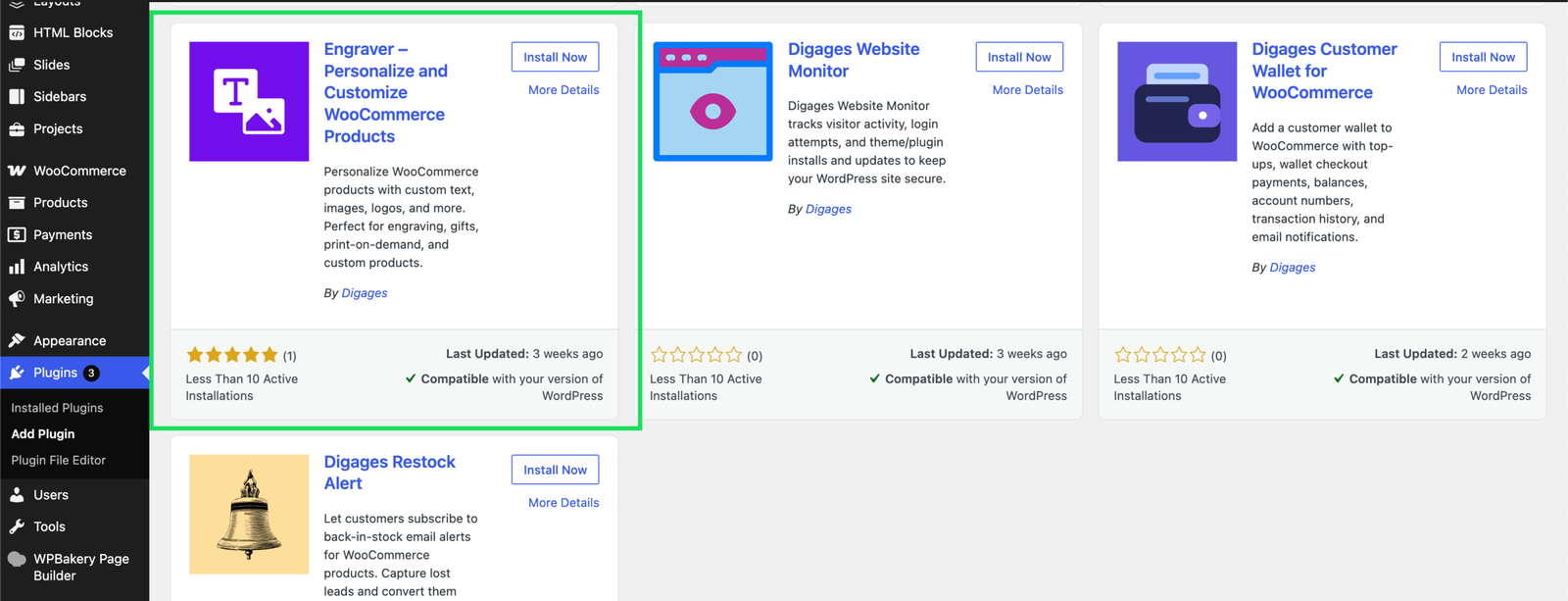Click the Plugins plug icon
Image resolution: width=1568 pixels, height=601 pixels.
17,373
